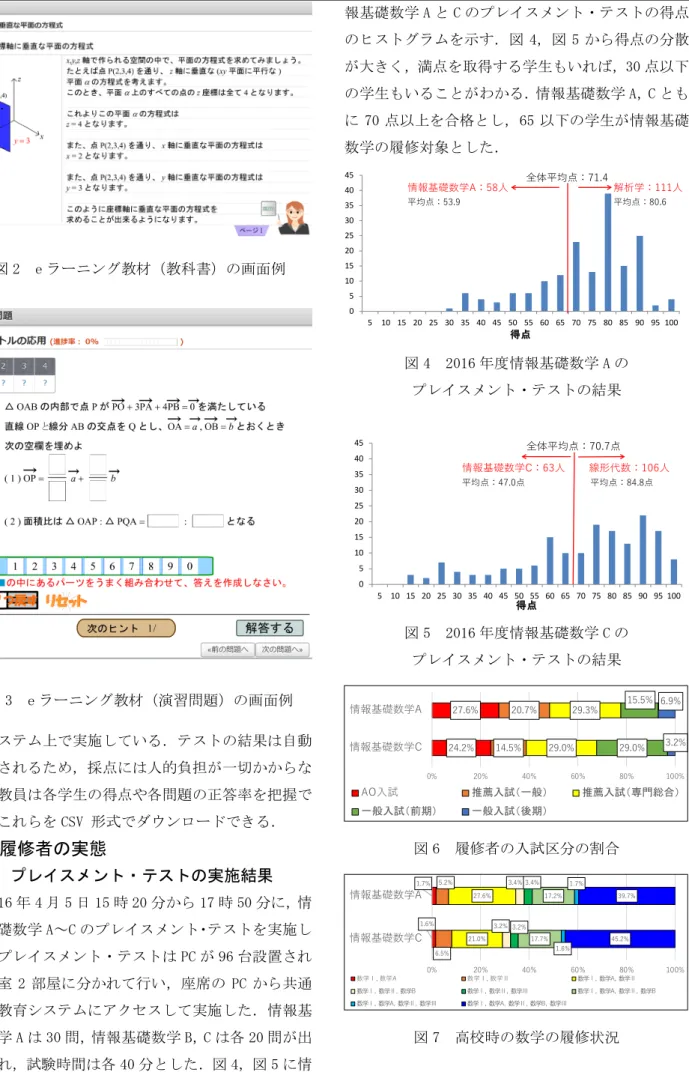
Task: Open question tab 4
Action: (45, 366)
